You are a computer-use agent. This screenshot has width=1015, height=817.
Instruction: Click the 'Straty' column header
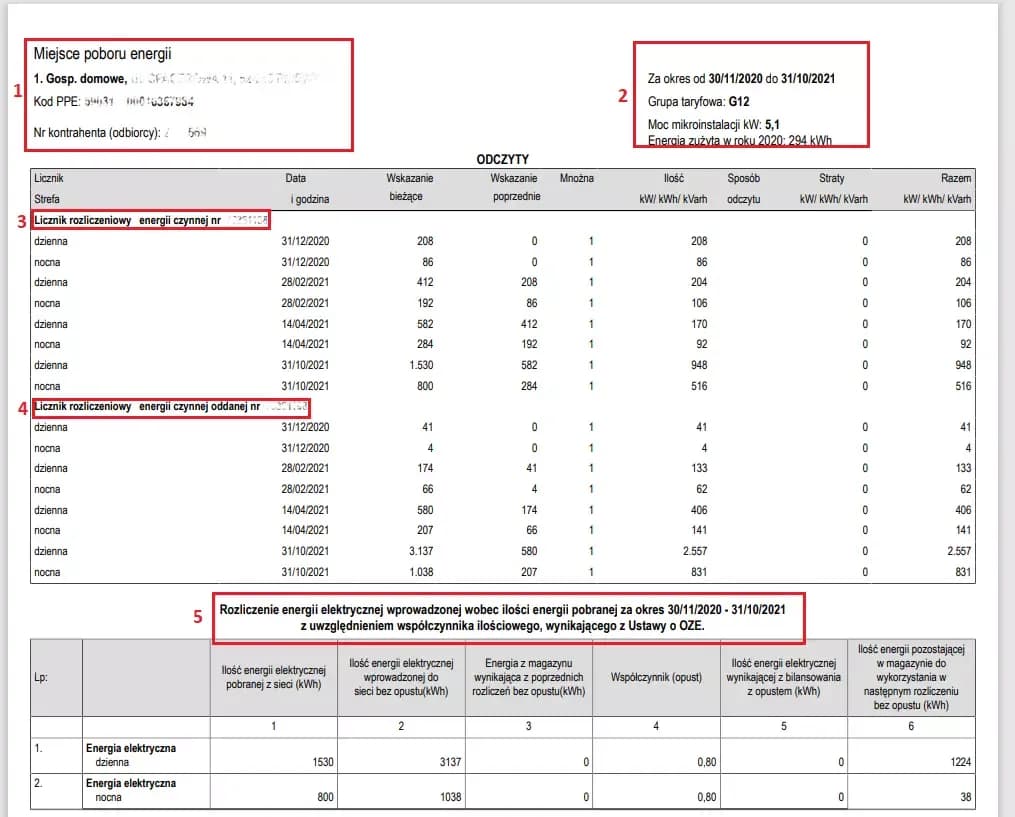(x=831, y=178)
